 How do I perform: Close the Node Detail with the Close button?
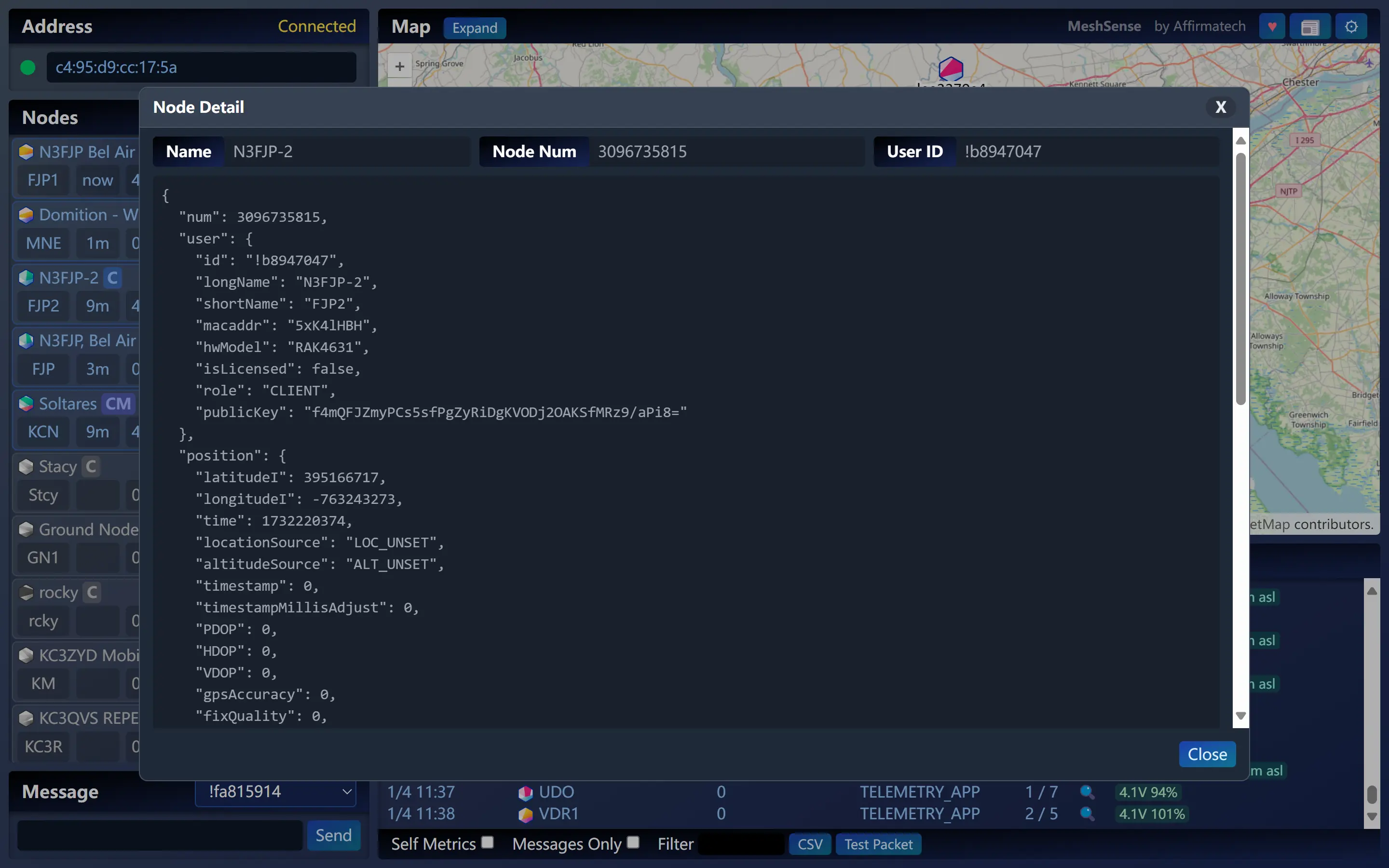[1207, 754]
